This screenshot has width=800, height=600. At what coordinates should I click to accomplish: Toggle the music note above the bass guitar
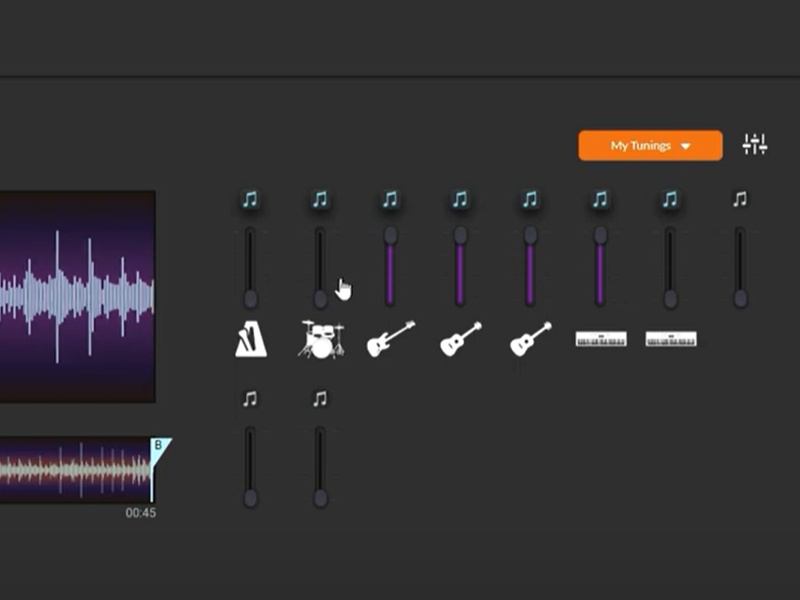[390, 199]
